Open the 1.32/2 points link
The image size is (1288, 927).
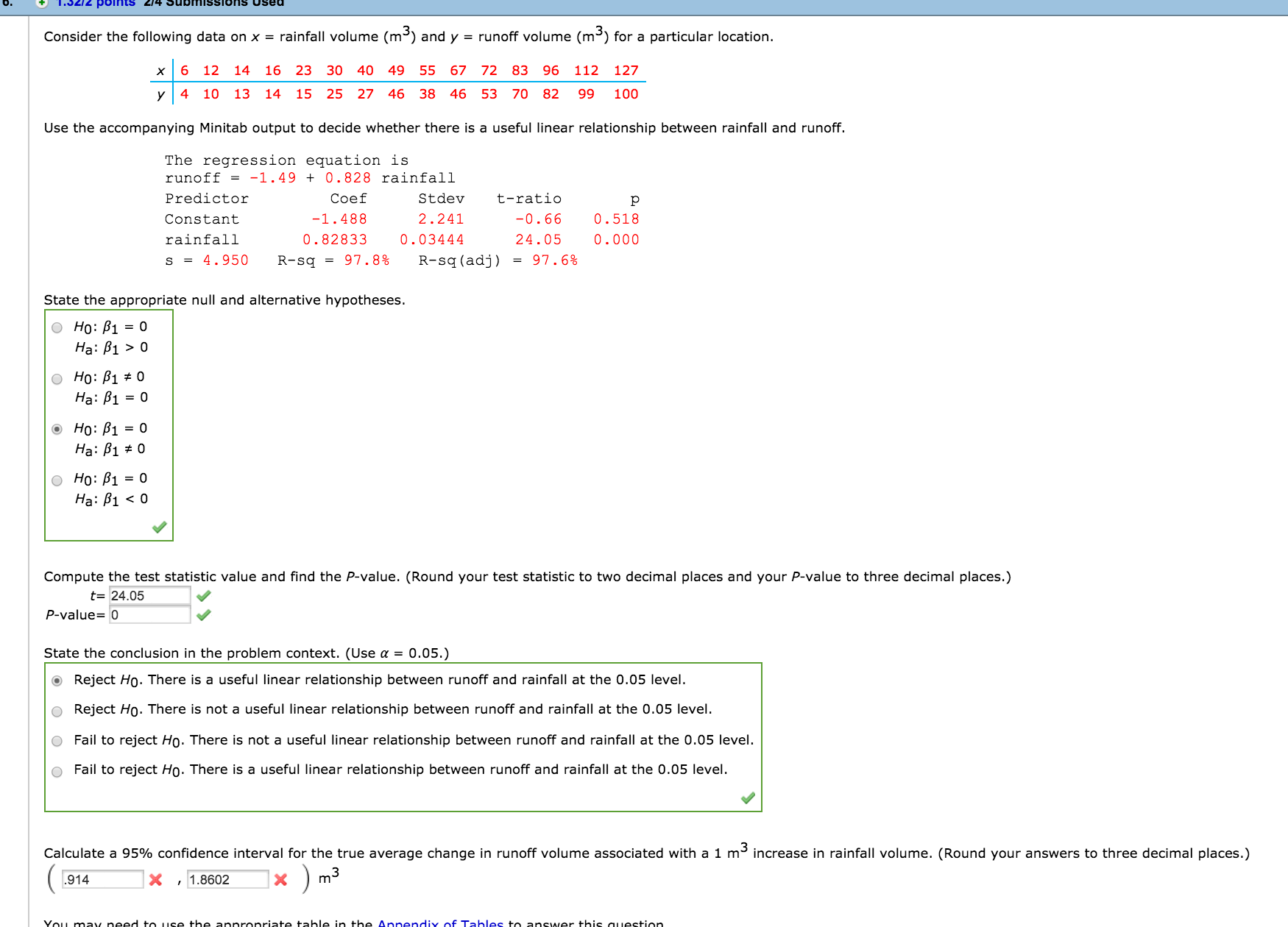[x=96, y=4]
